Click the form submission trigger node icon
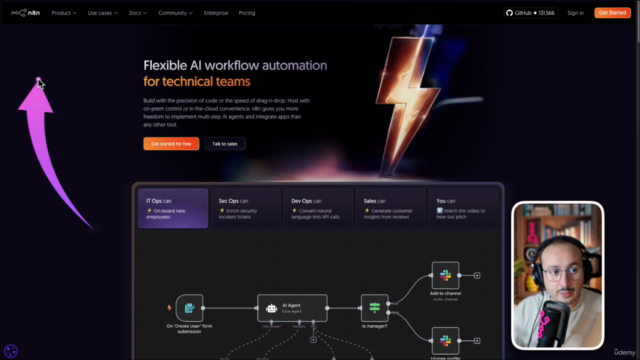 (189, 308)
